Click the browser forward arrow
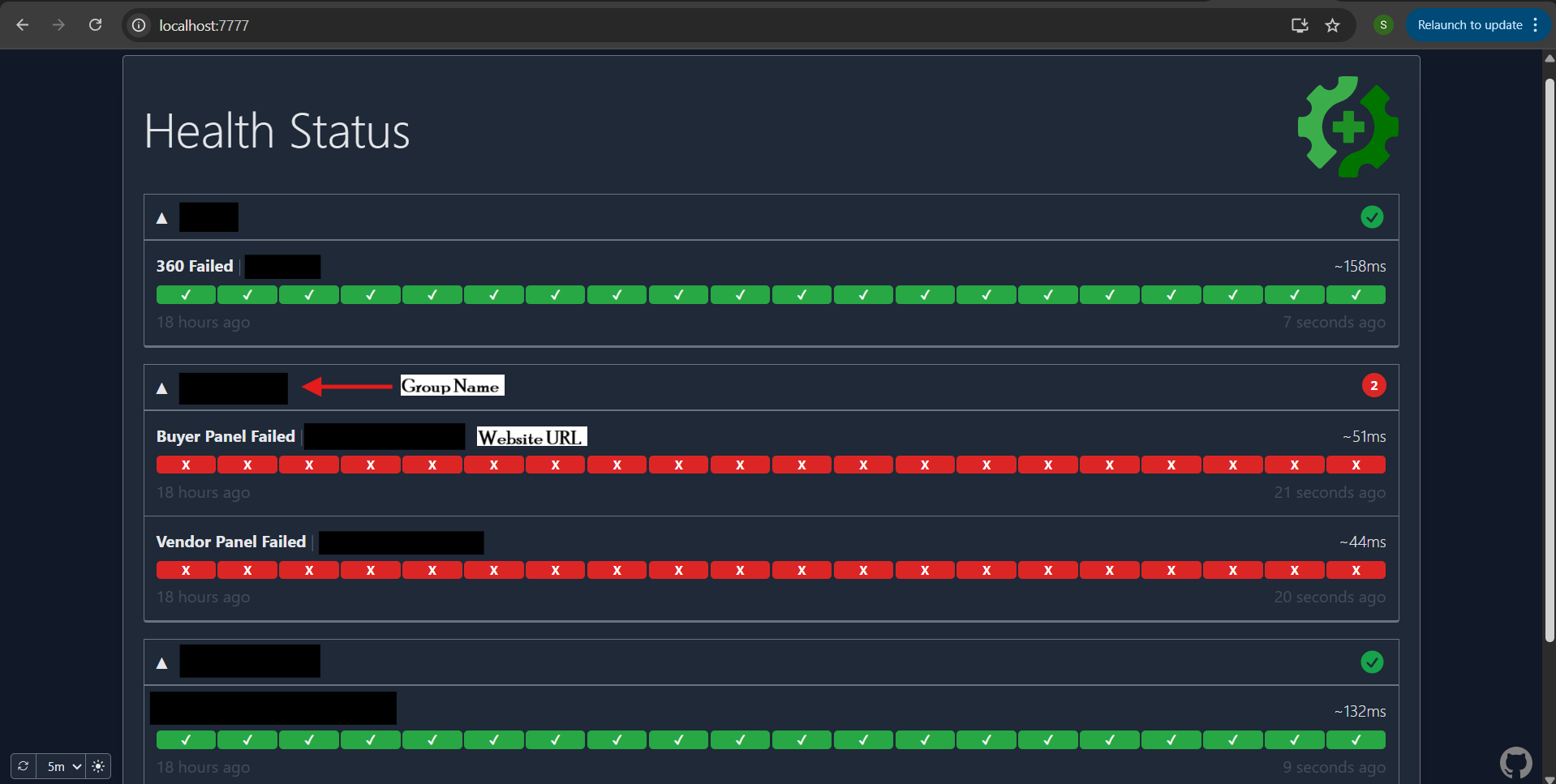This screenshot has height=784, width=1556. point(58,25)
